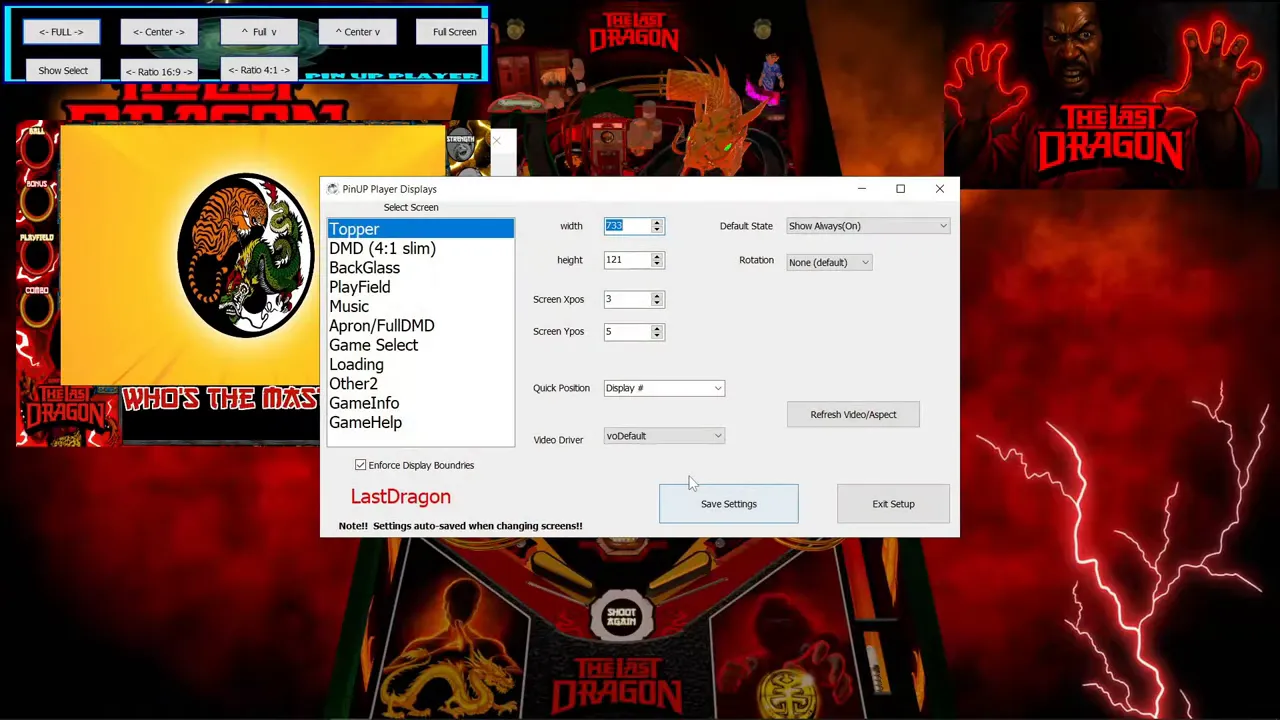Screen dimensions: 1280x720
Task: Select GameInfo in the screen list
Action: point(420,403)
